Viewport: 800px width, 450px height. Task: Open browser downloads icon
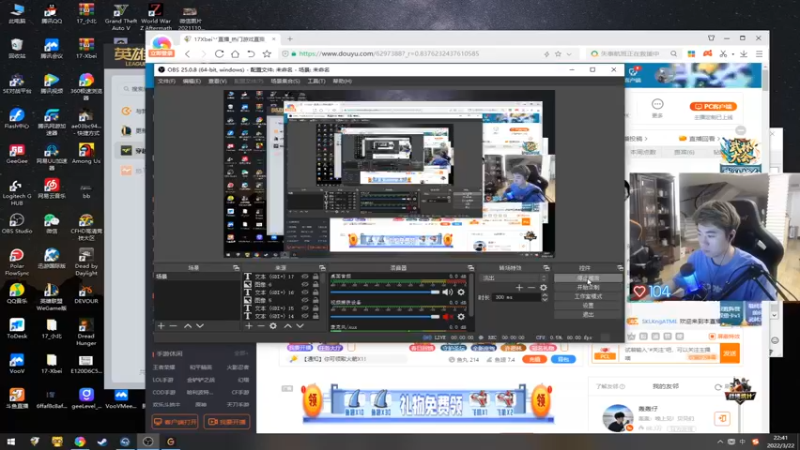click(x=744, y=54)
